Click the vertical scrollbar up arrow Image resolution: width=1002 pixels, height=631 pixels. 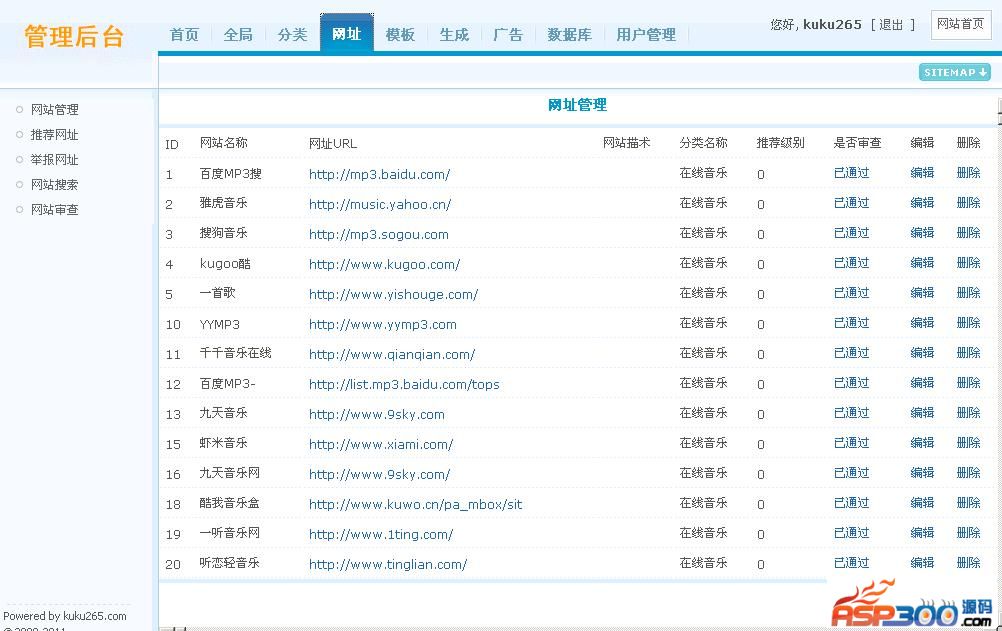pos(998,106)
